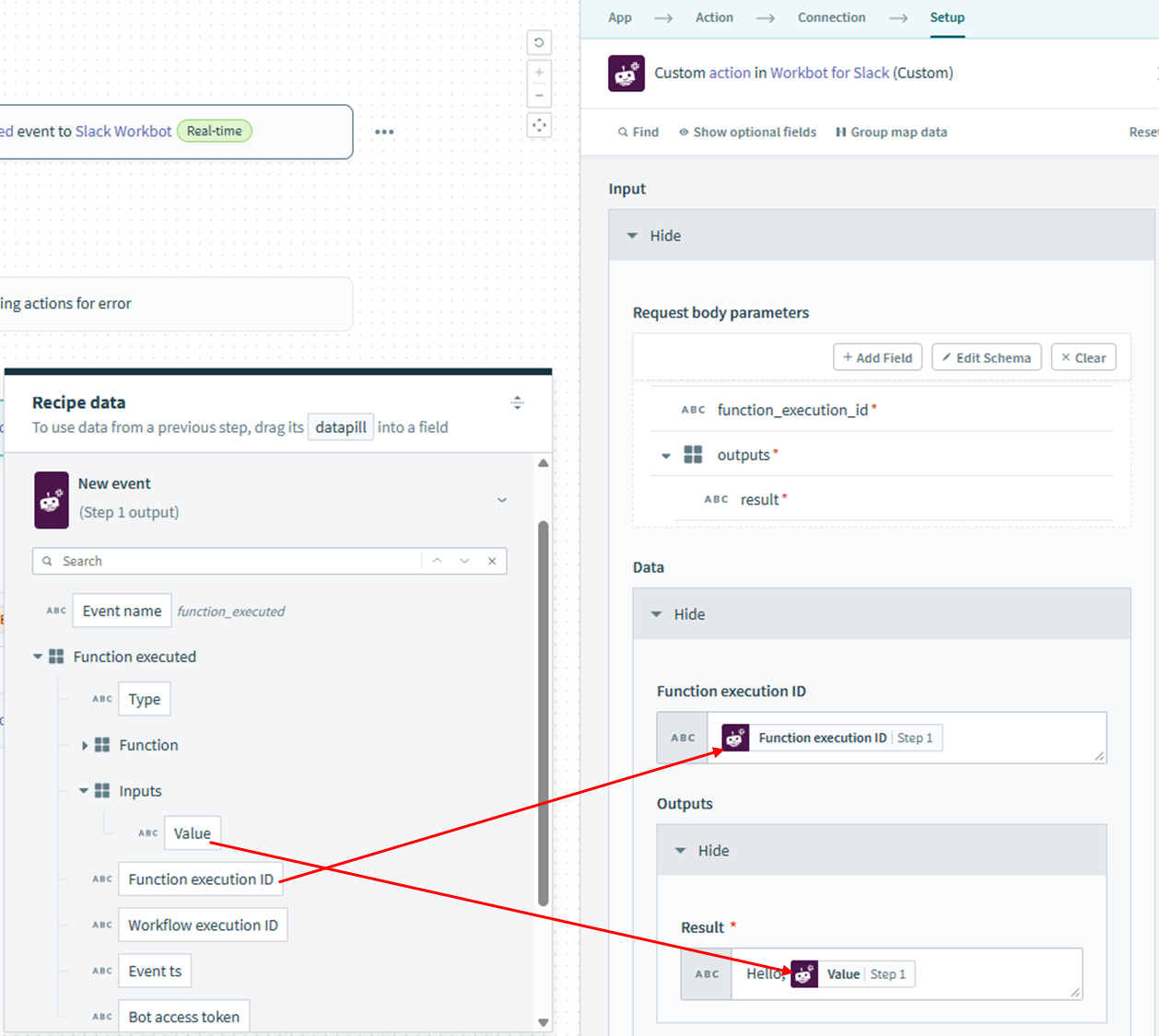Open the Slack Workbot link in trigger step

pos(123,132)
